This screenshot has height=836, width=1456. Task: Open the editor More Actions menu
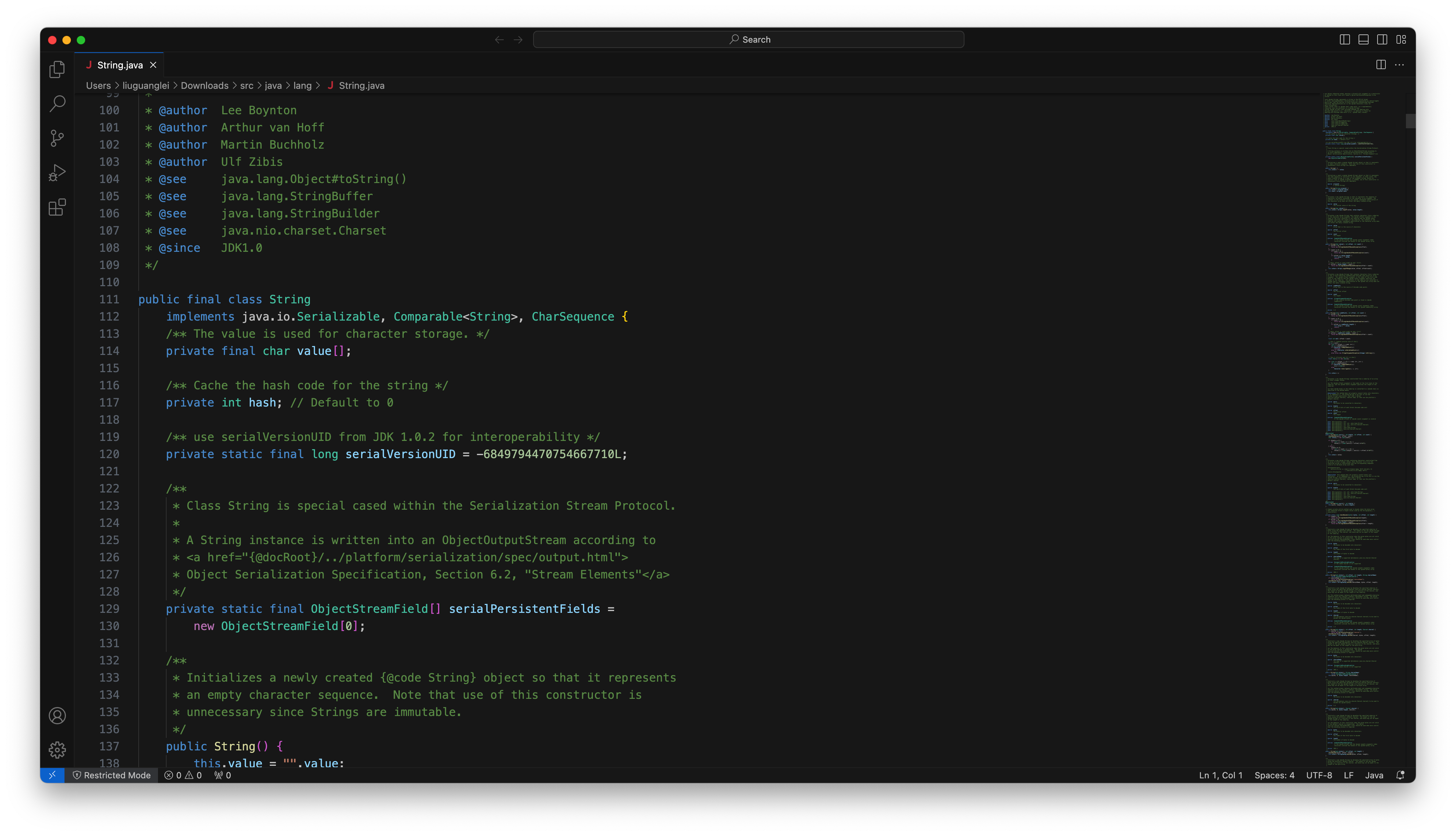(x=1400, y=65)
